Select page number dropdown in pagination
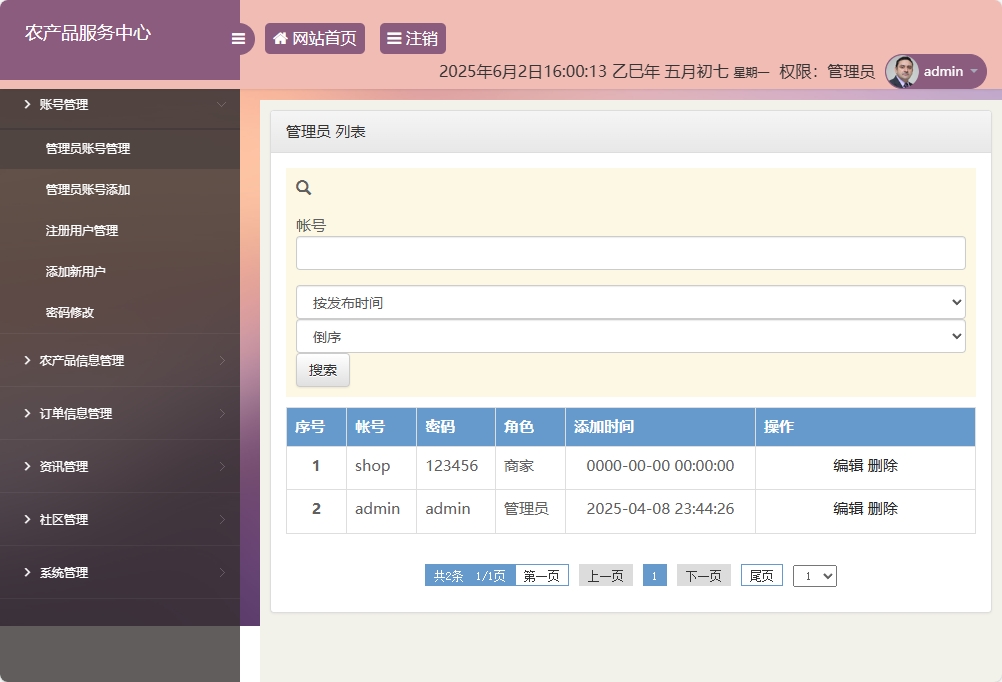This screenshot has height=682, width=1002. click(x=814, y=576)
